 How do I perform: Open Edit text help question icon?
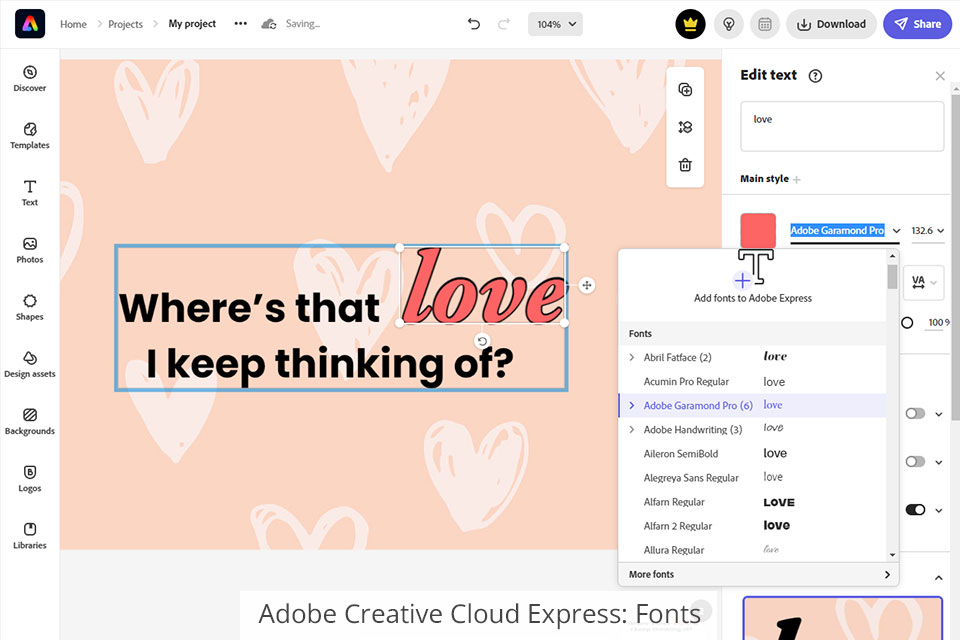click(815, 76)
